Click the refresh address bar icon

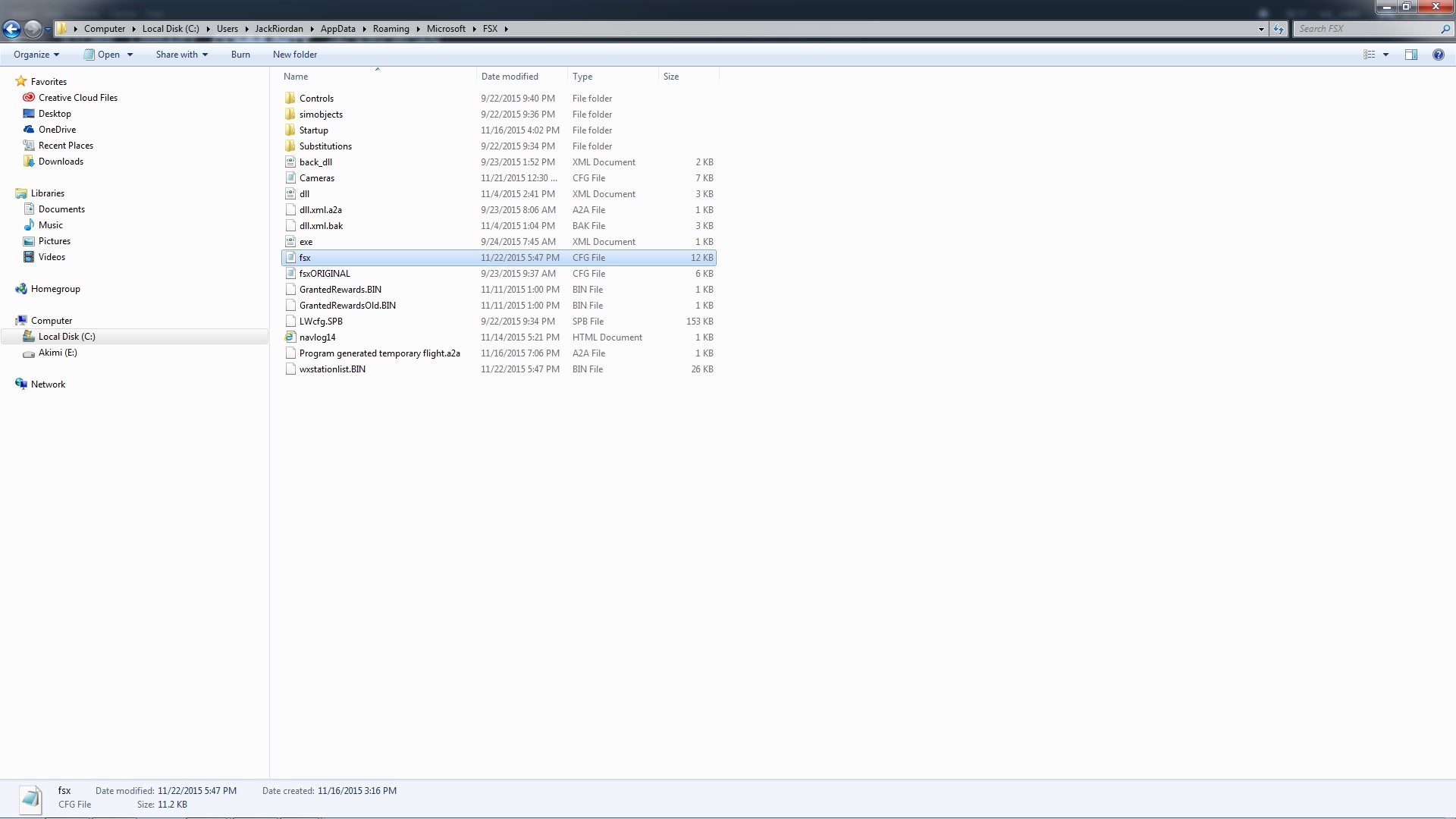click(1279, 29)
